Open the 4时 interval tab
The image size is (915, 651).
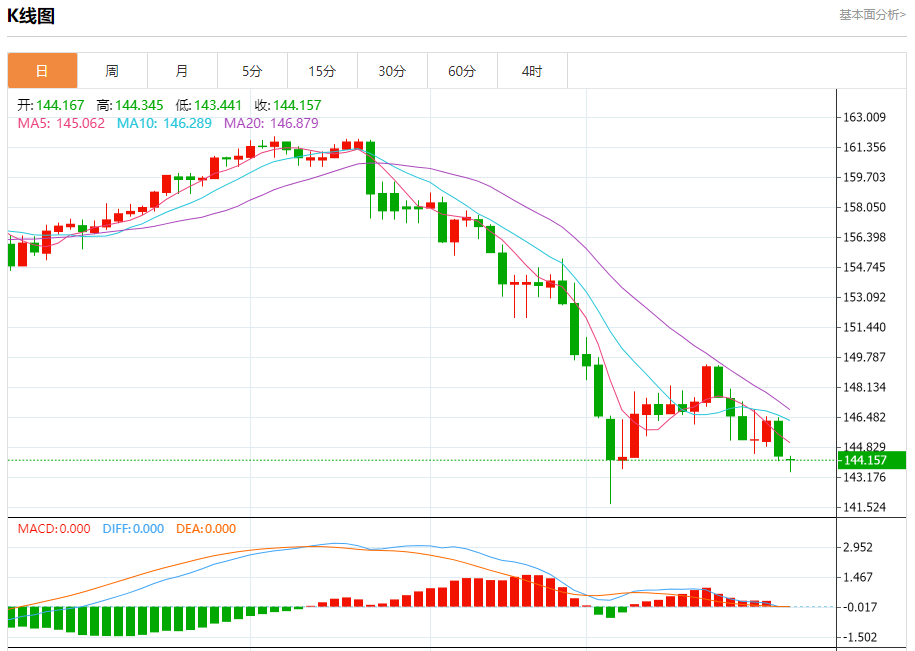[x=532, y=71]
